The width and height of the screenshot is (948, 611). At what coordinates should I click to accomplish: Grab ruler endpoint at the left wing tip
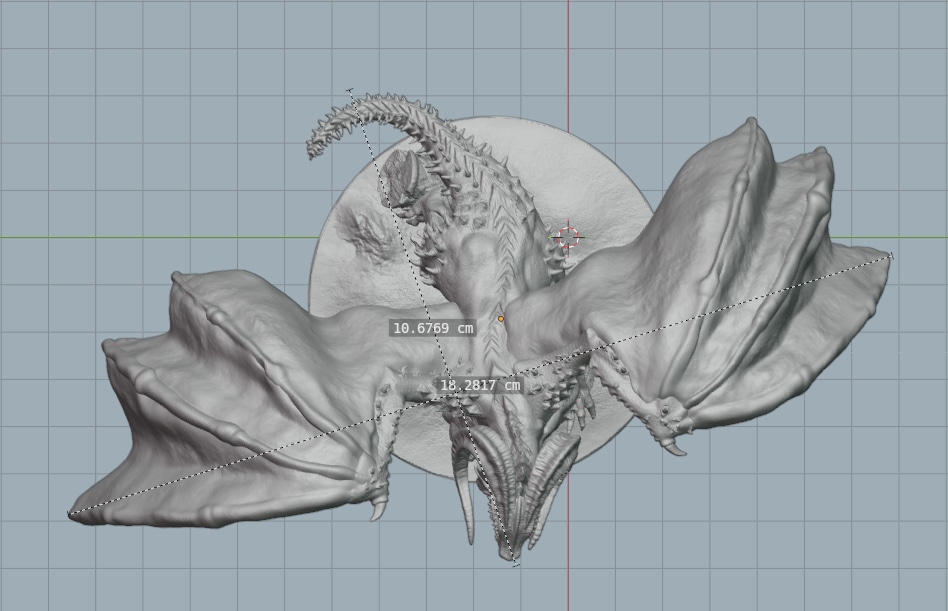click(69, 514)
